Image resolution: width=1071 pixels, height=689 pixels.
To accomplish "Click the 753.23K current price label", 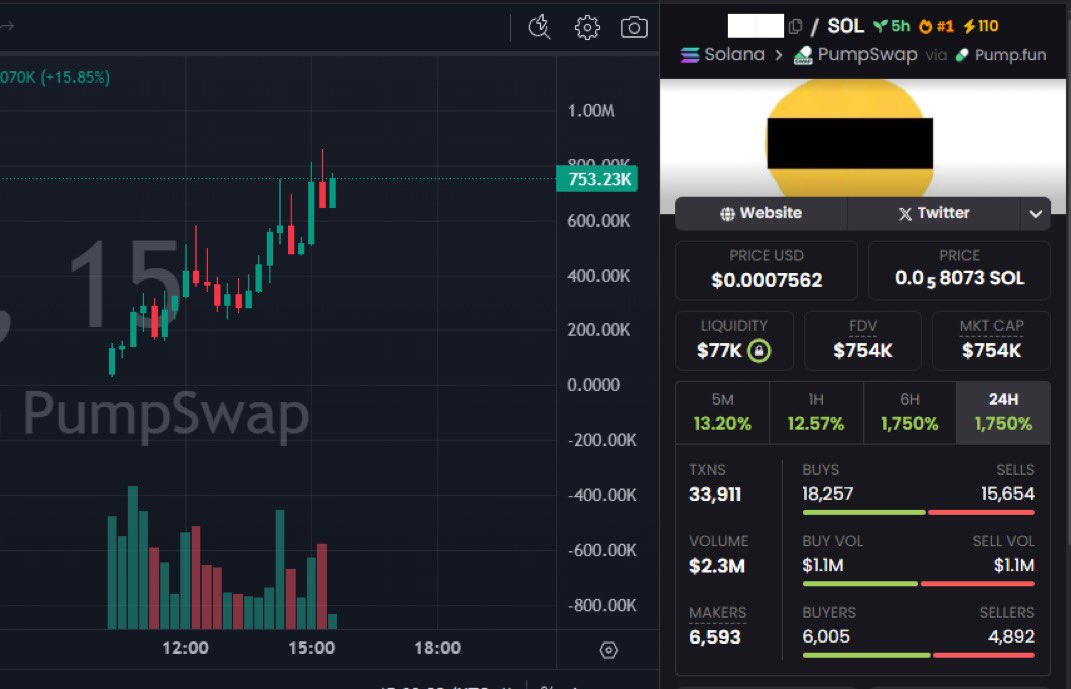I will 598,179.
